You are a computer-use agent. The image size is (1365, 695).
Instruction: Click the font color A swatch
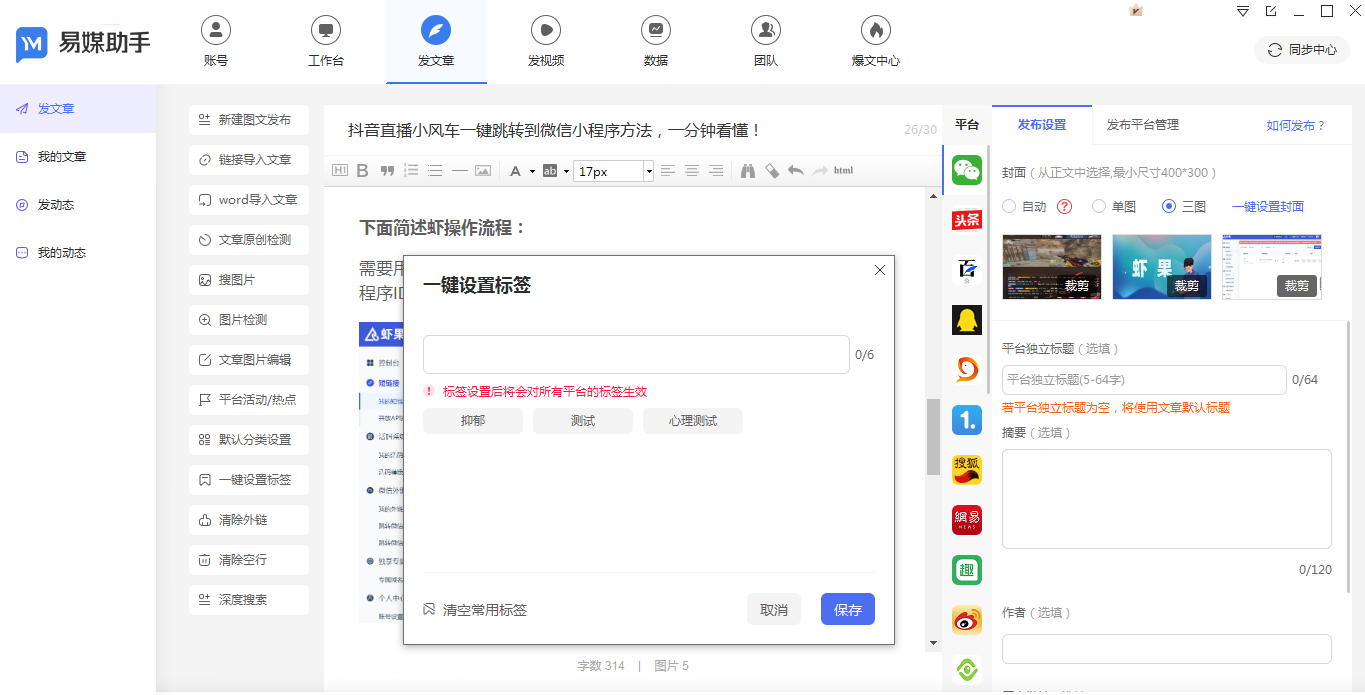pyautogui.click(x=517, y=171)
